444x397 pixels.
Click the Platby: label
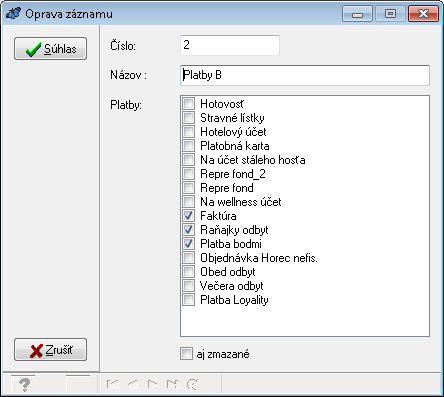(126, 105)
